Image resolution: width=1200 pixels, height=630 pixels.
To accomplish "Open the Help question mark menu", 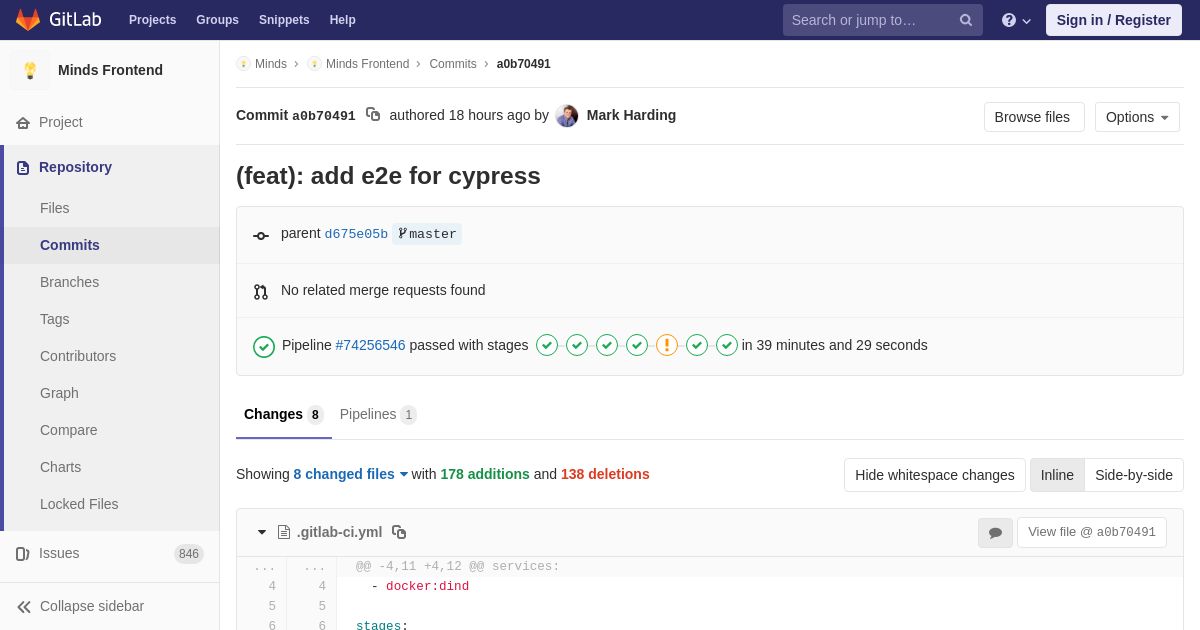I will coord(1016,20).
